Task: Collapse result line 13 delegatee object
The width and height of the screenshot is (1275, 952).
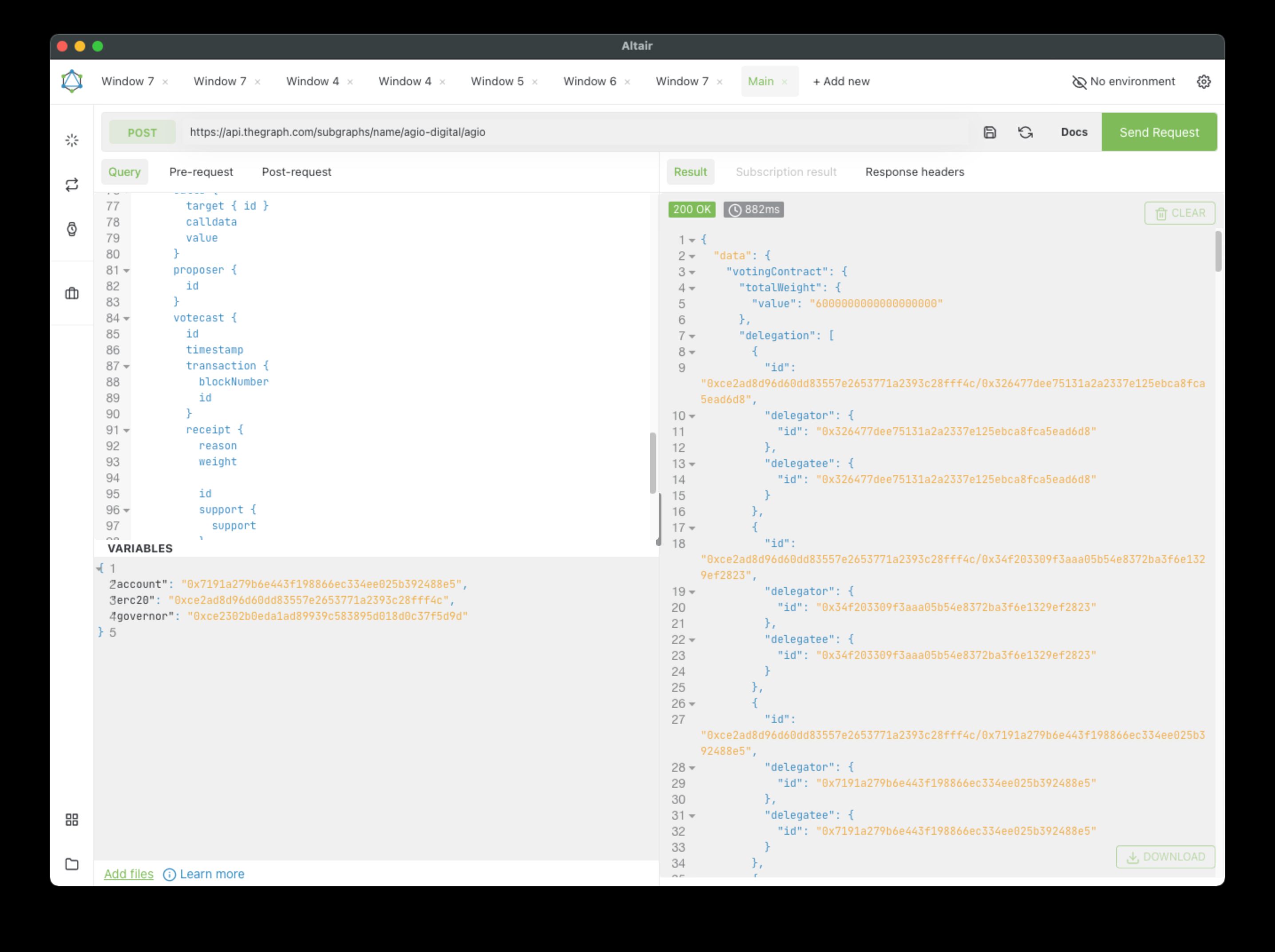Action: 692,464
